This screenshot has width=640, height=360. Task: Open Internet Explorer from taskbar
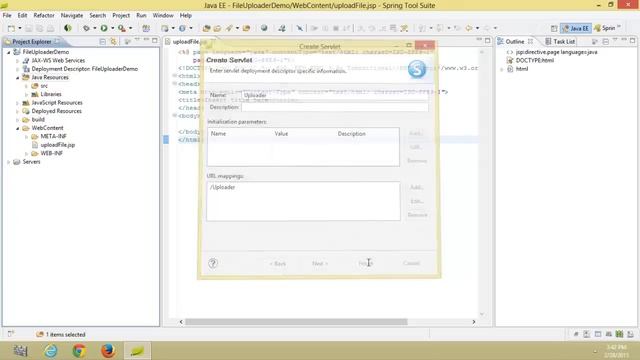coord(51,351)
